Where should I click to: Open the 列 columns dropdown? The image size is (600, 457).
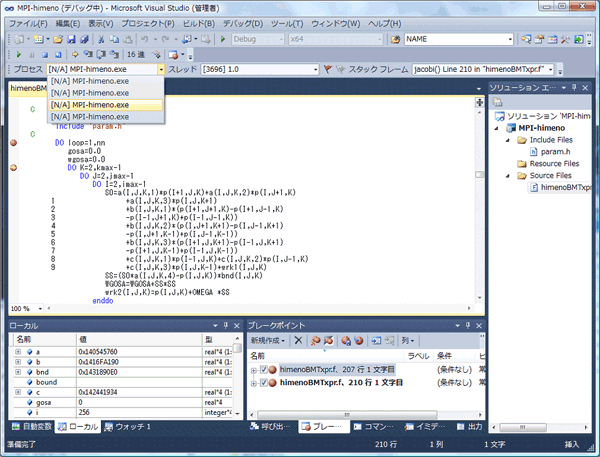408,340
